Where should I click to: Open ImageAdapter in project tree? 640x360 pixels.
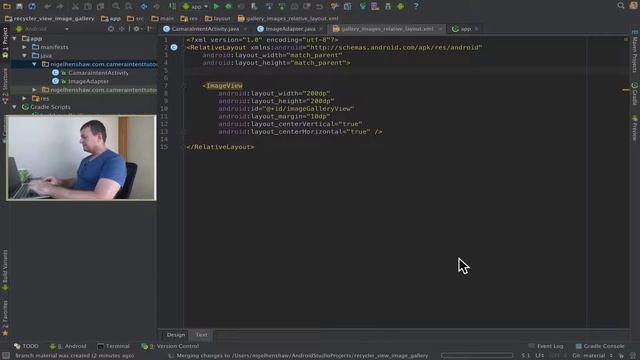click(88, 81)
